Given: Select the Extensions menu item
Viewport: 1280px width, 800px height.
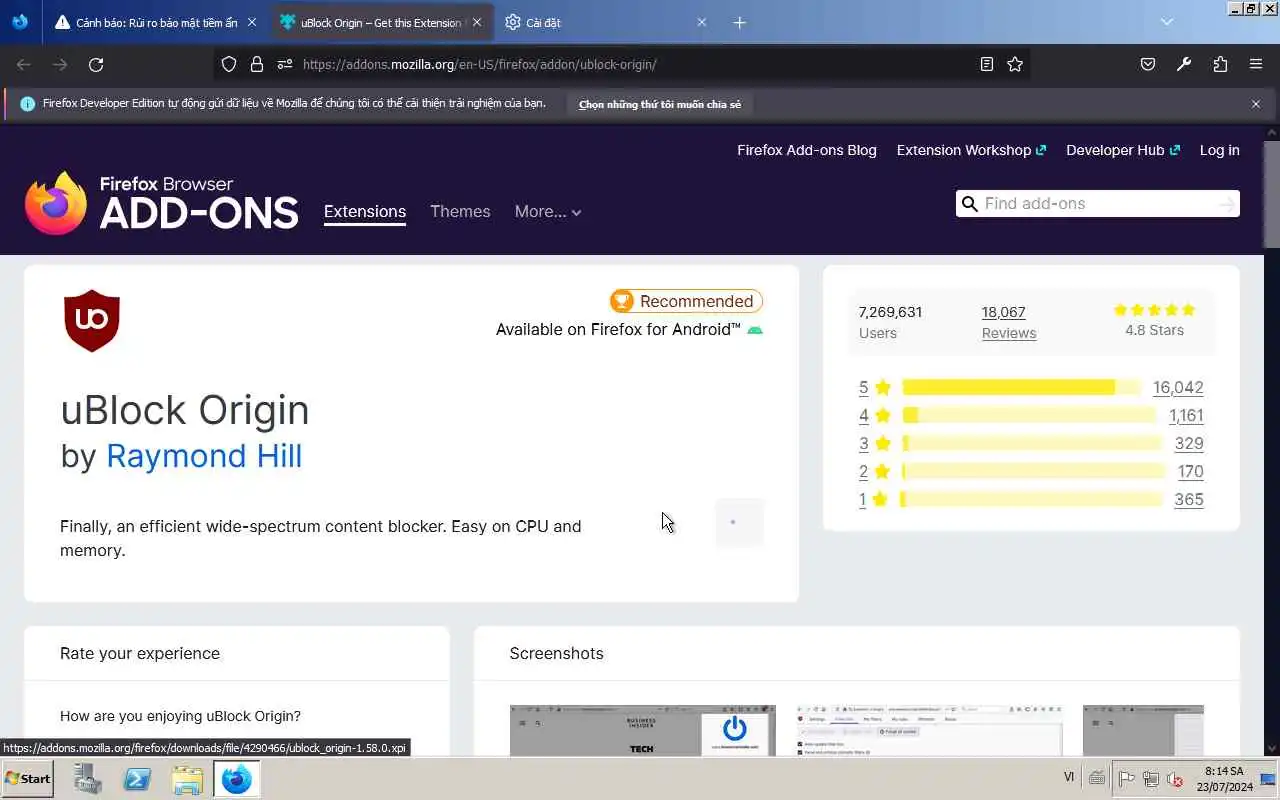Looking at the screenshot, I should pos(365,211).
